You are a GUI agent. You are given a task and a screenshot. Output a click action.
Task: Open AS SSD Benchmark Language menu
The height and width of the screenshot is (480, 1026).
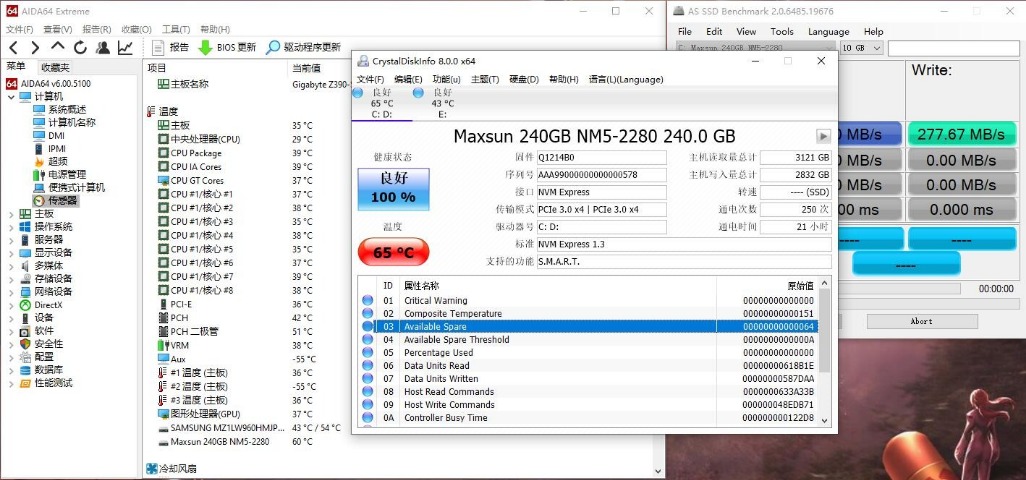(x=828, y=31)
